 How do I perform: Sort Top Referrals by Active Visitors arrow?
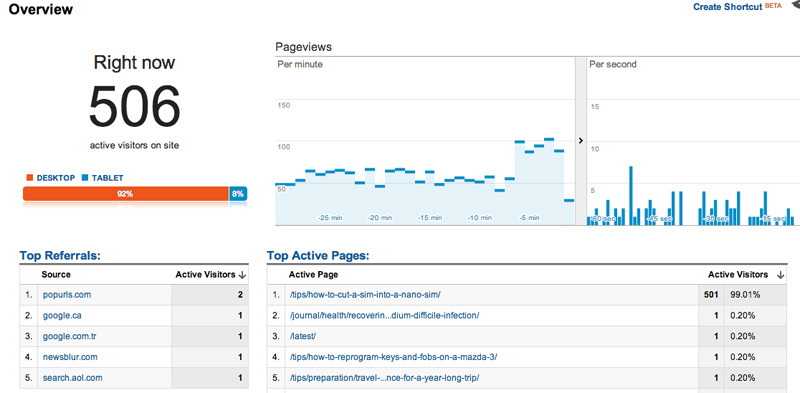242,275
